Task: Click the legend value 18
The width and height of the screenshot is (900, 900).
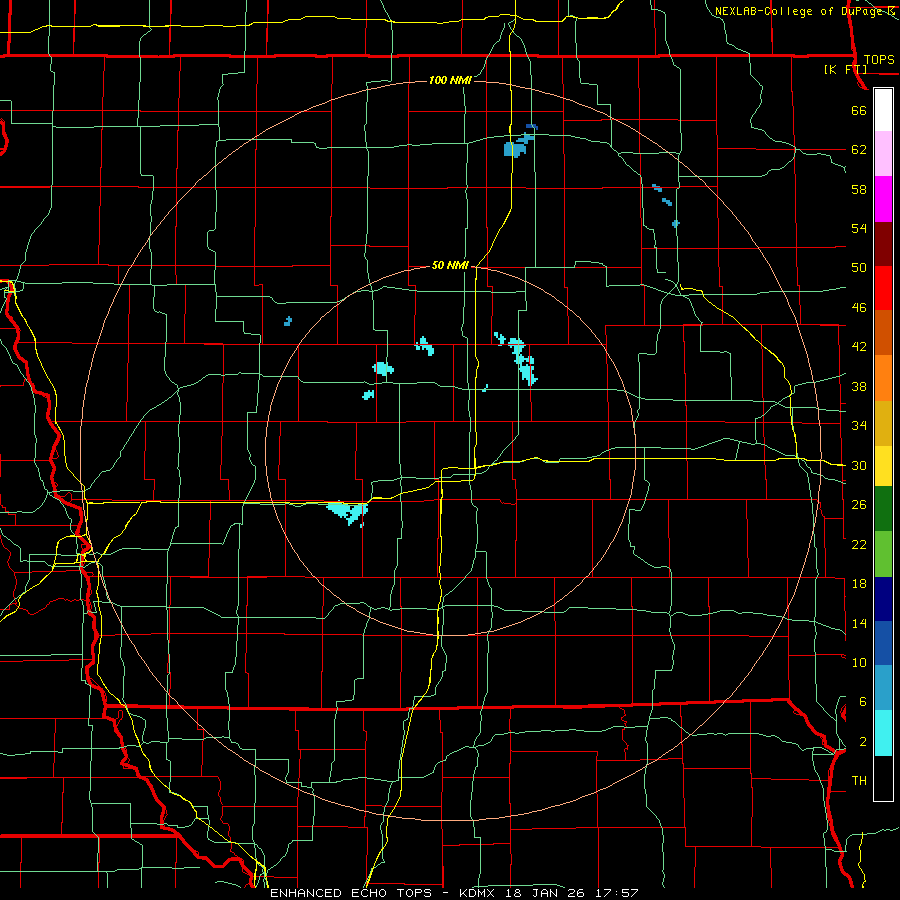Action: pyautogui.click(x=859, y=584)
